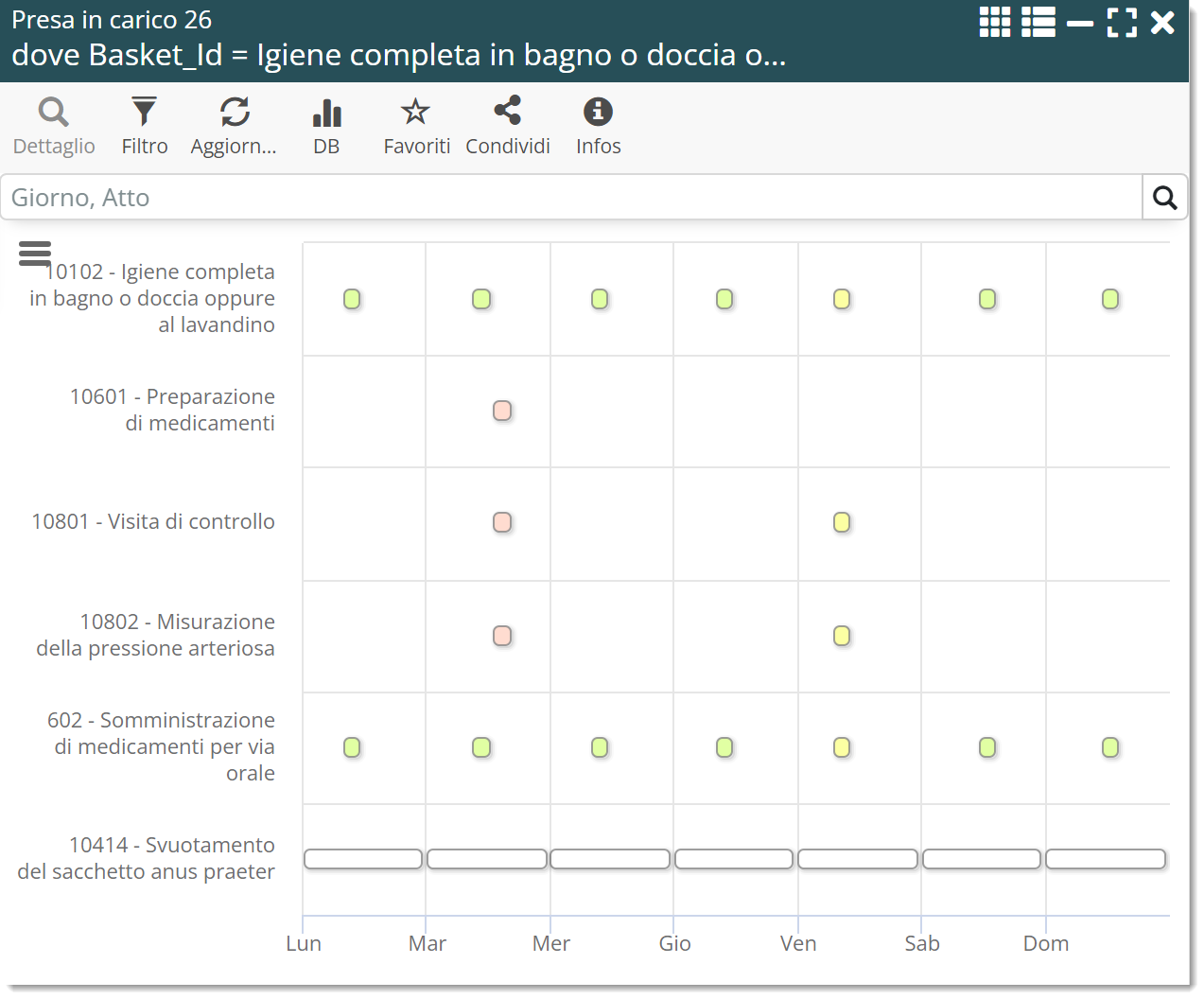Switch to list view in the title bar
The height and width of the screenshot is (999, 1204).
pos(1038,22)
